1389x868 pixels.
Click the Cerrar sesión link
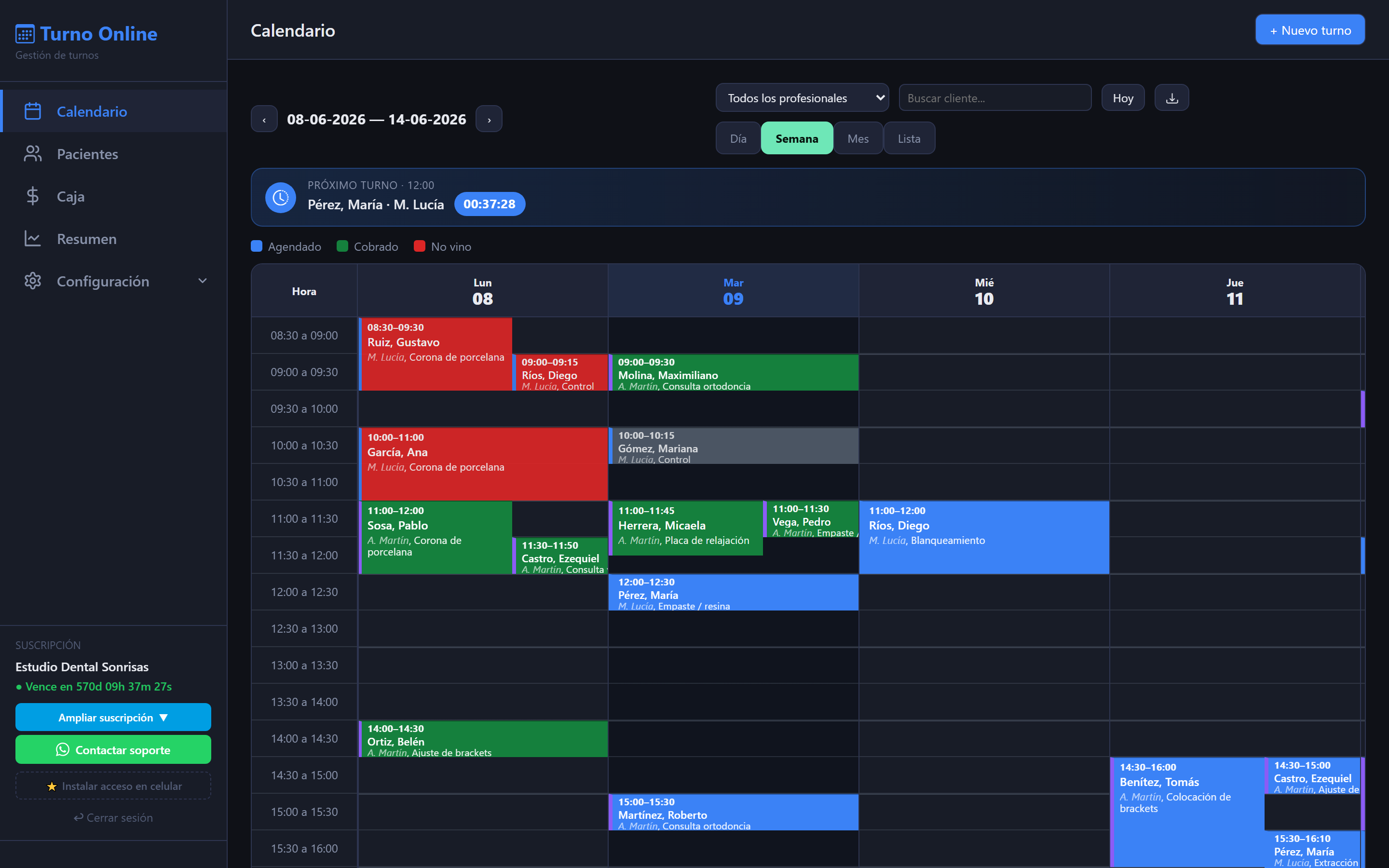coord(113,817)
